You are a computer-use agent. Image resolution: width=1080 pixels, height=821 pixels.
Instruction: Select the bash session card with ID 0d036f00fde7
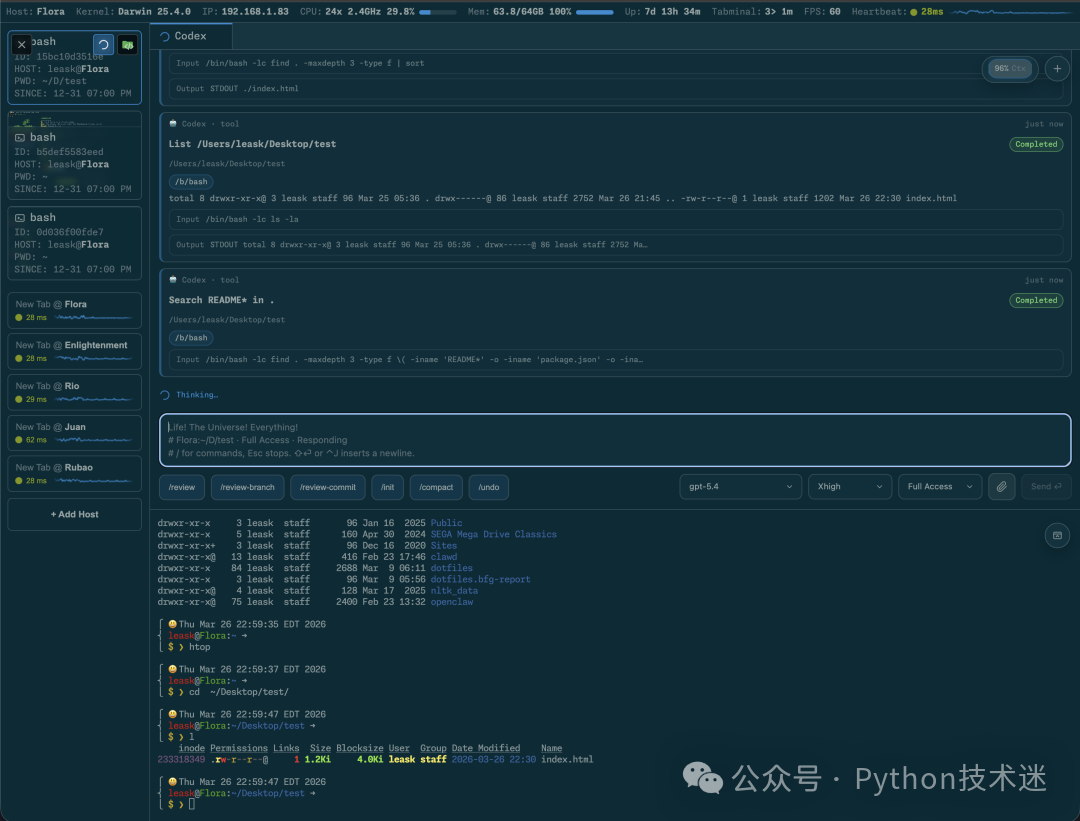click(x=74, y=243)
